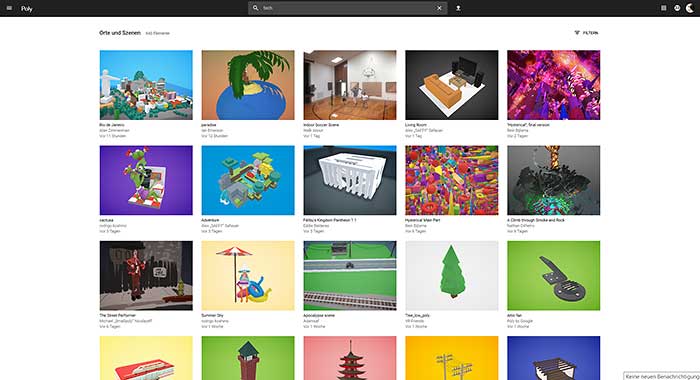Open the utility poles model thumbnail
700x380 pixels.
click(x=451, y=358)
